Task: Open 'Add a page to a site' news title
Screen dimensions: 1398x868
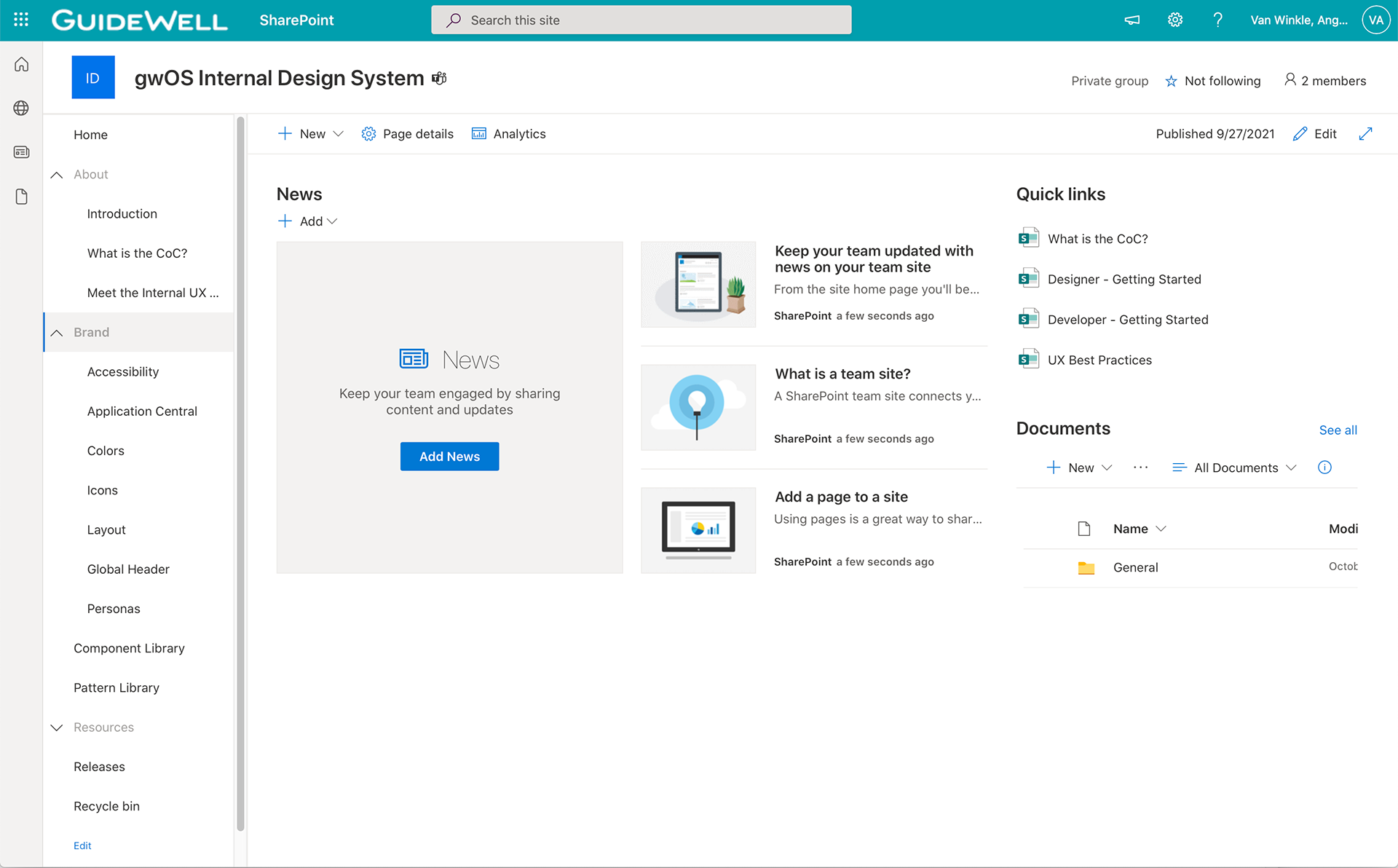Action: click(x=841, y=497)
